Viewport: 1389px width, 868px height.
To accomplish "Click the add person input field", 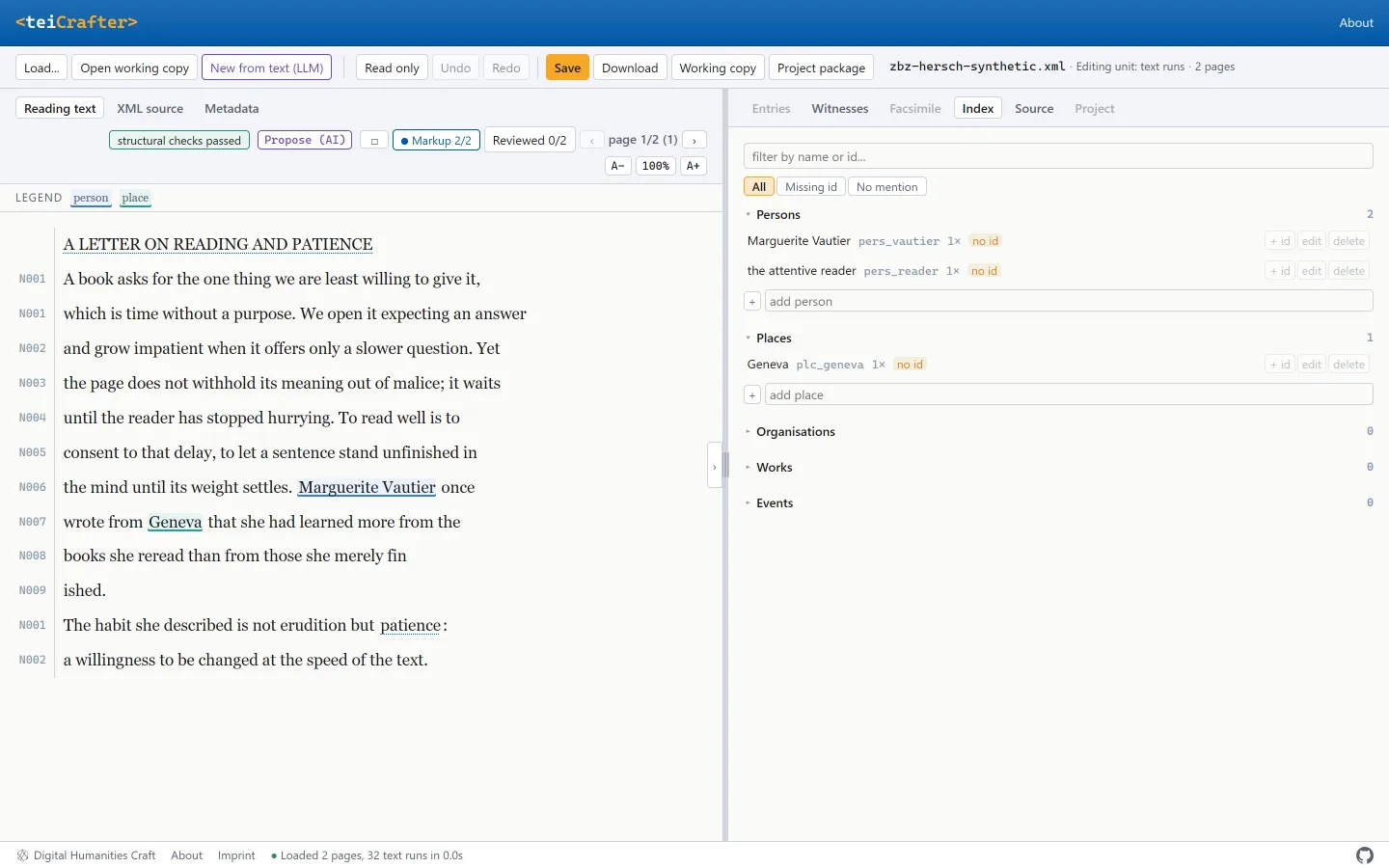I will 1069,302.
